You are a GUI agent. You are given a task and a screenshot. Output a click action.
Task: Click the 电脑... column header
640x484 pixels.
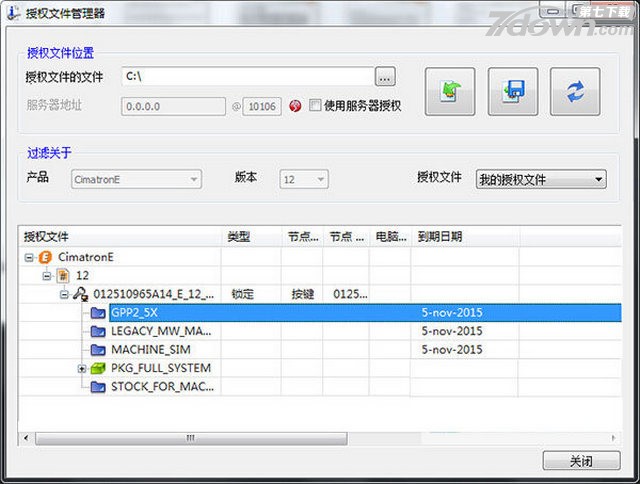click(x=391, y=236)
